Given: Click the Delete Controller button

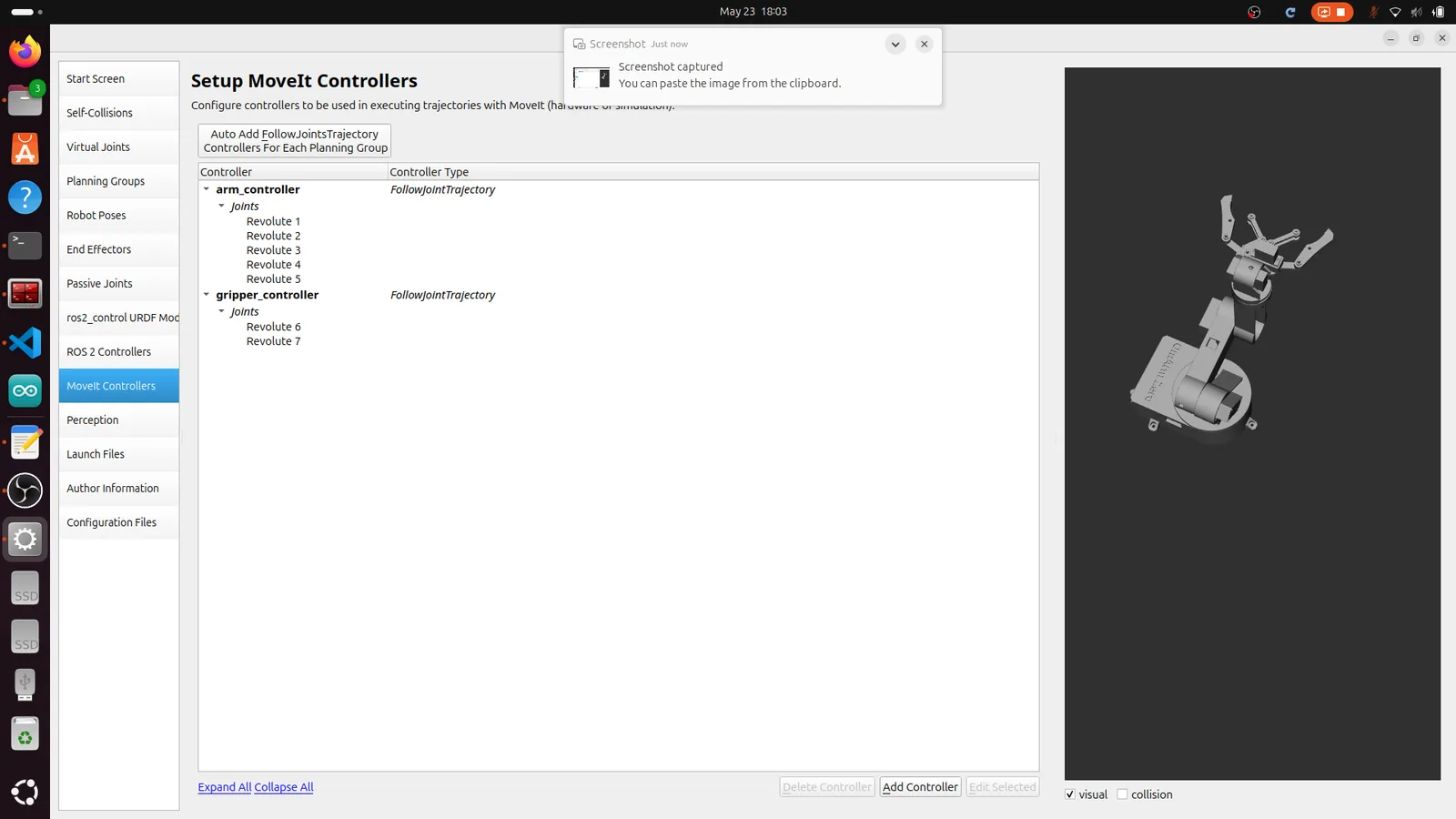Looking at the screenshot, I should (827, 787).
